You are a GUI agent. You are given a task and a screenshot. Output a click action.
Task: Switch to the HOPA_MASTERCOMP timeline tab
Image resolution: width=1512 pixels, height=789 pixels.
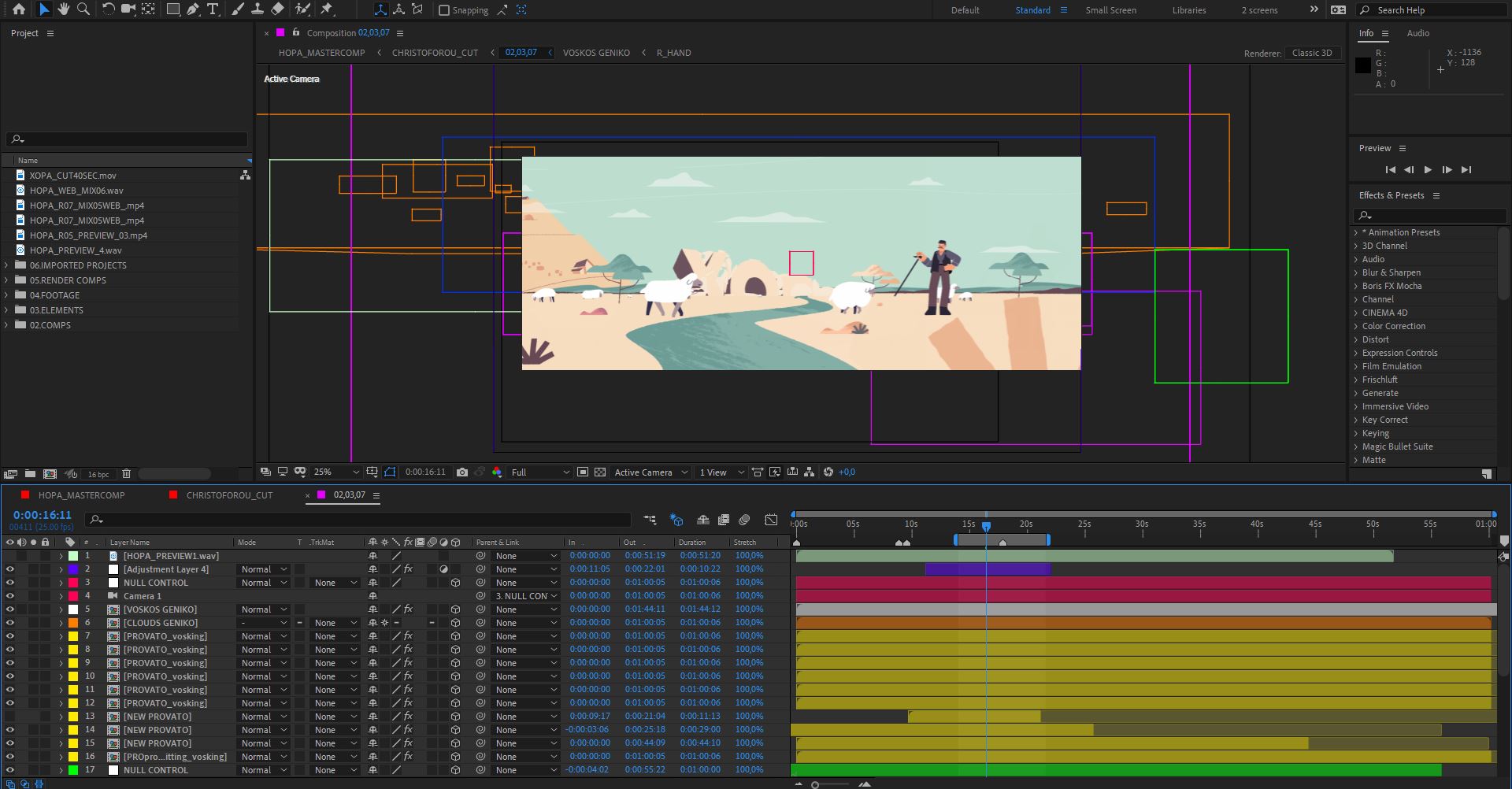[x=81, y=495]
